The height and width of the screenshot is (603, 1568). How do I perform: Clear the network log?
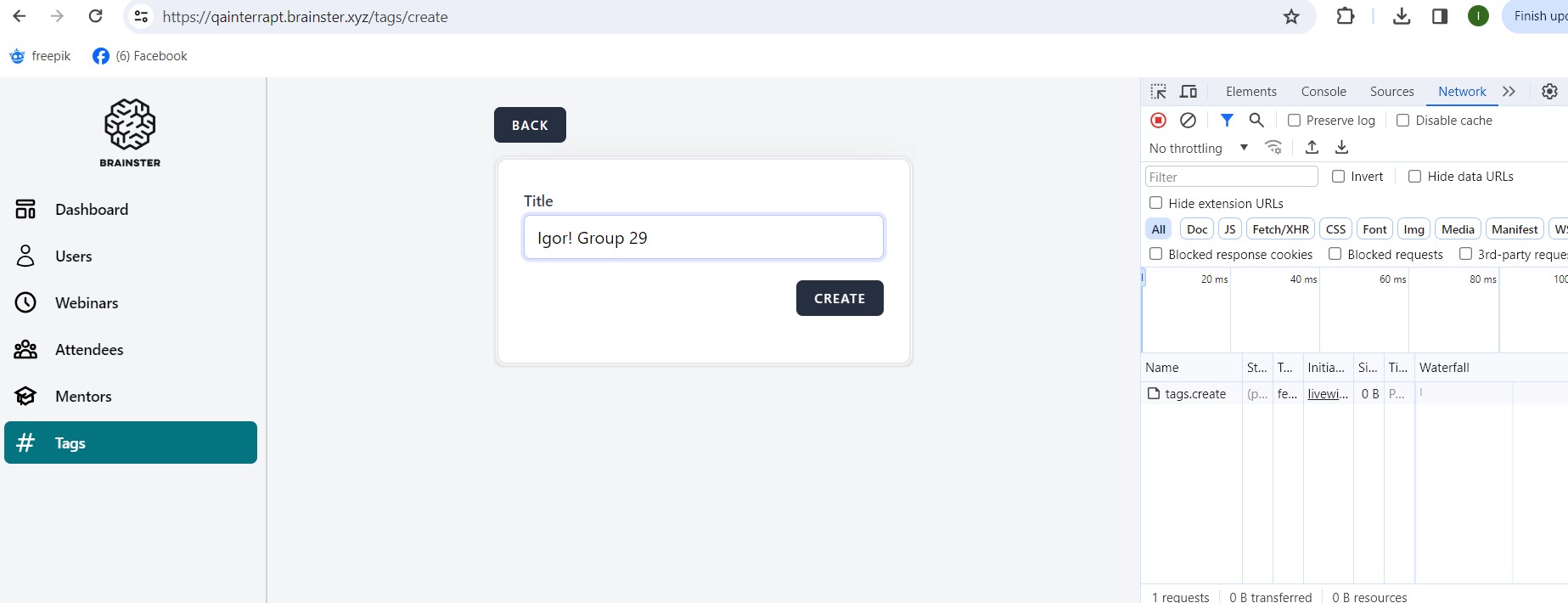(1188, 121)
